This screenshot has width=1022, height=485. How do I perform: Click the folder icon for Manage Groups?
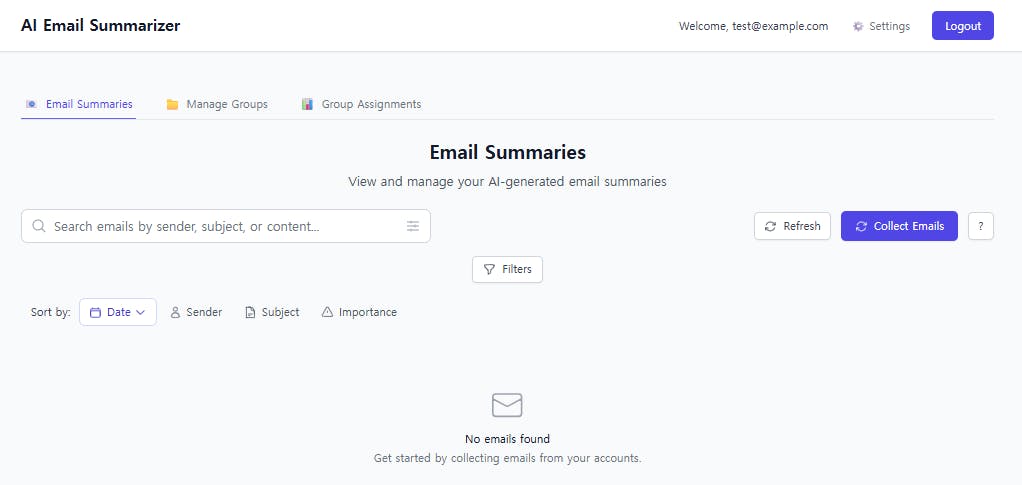[172, 104]
